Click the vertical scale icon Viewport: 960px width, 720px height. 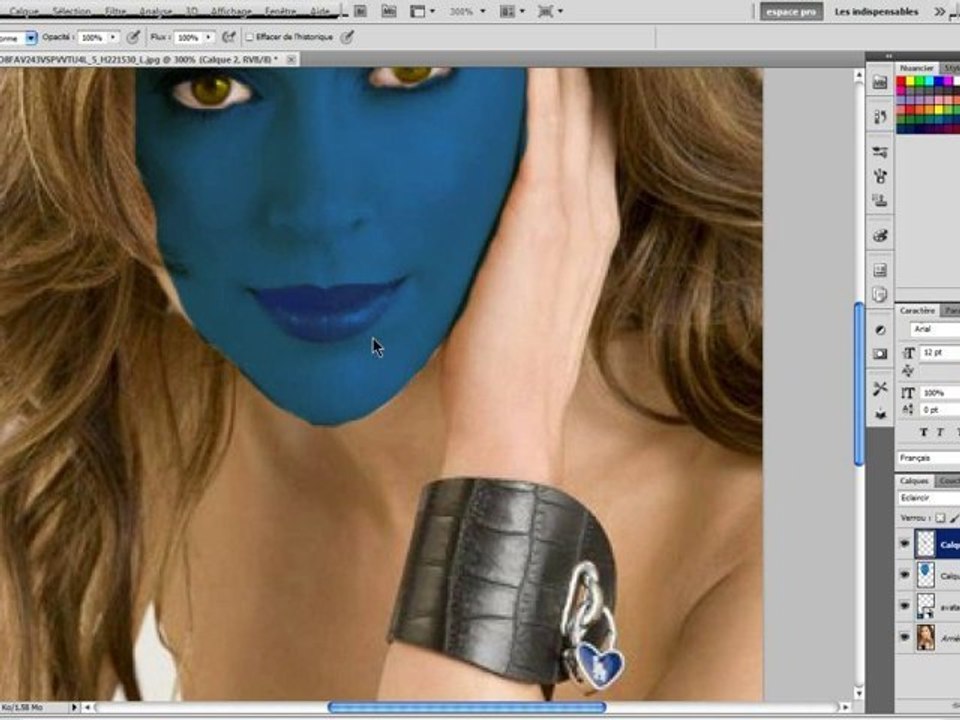pos(909,393)
